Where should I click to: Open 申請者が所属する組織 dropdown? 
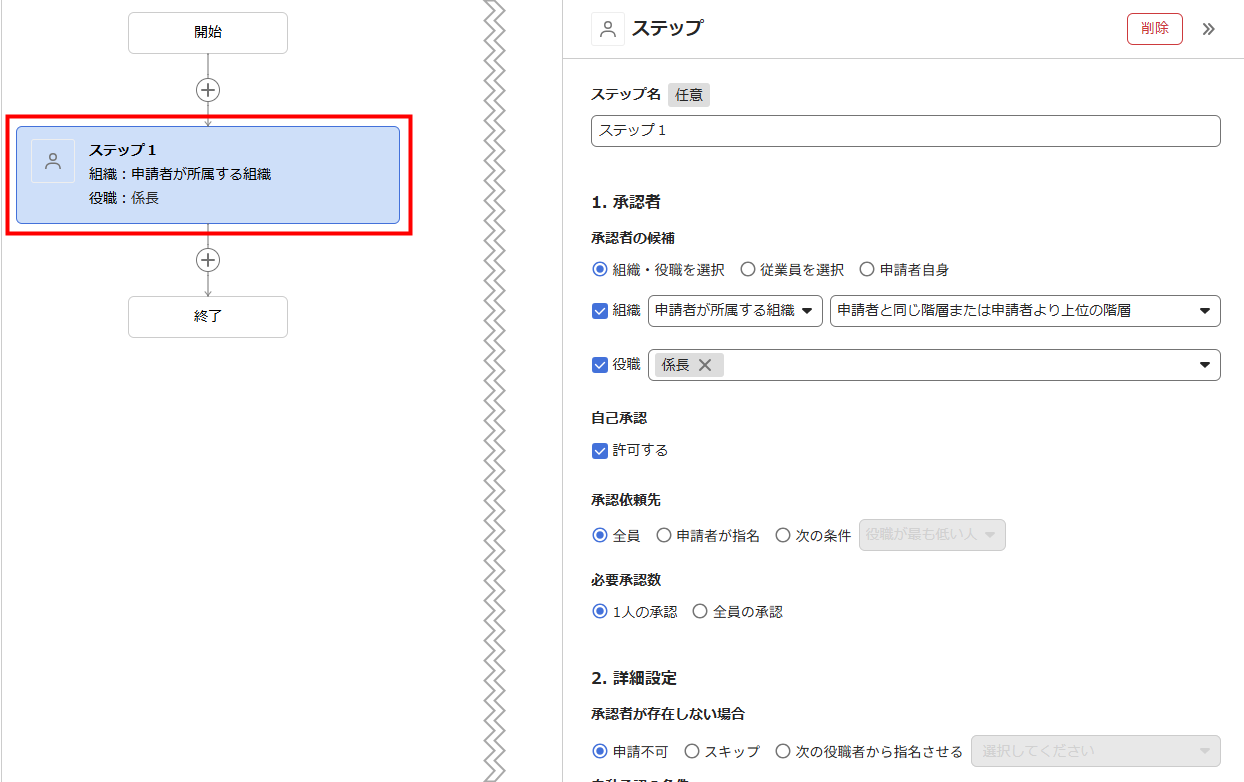[x=735, y=311]
